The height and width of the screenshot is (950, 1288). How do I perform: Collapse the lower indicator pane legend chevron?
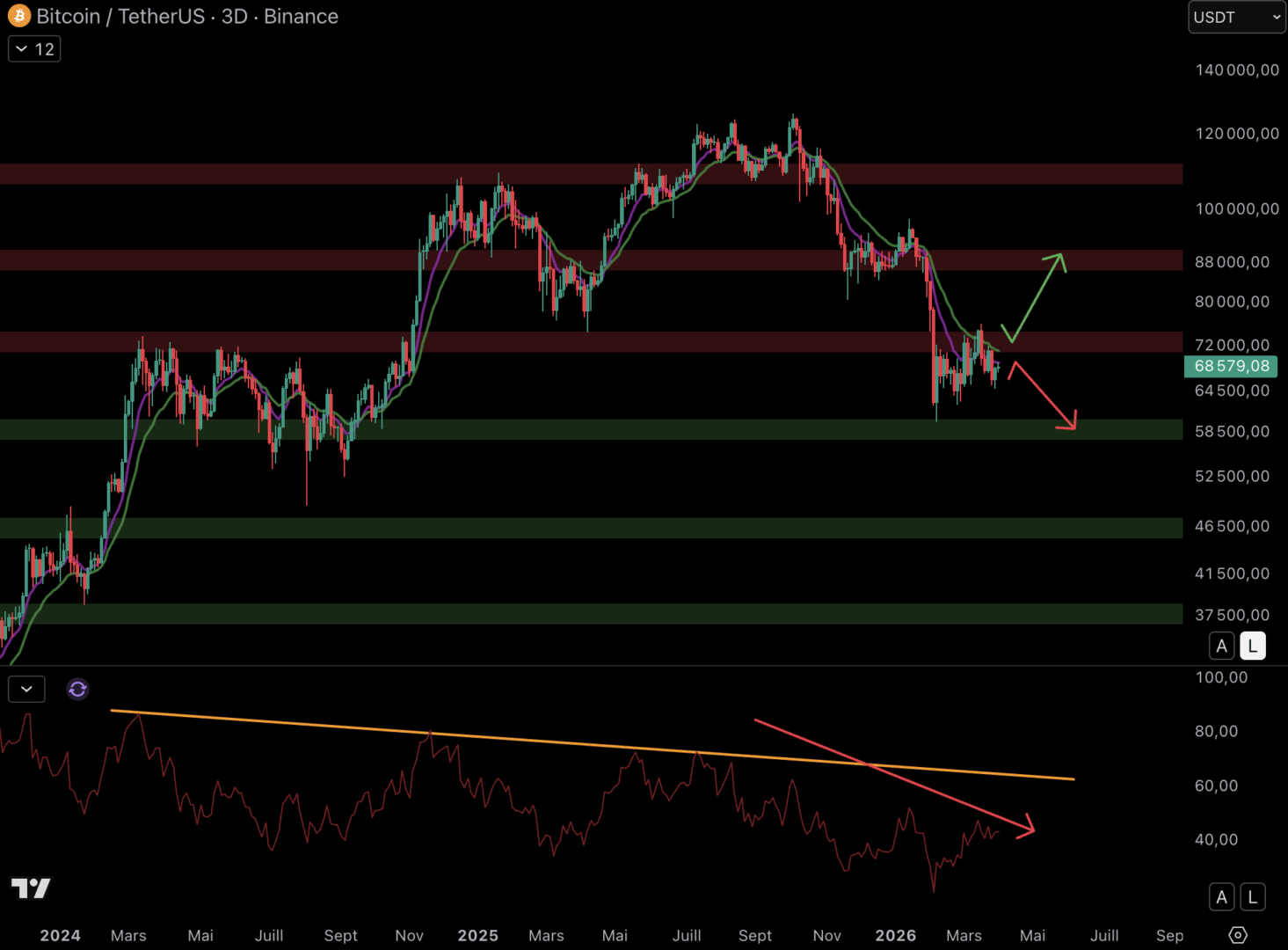point(26,690)
